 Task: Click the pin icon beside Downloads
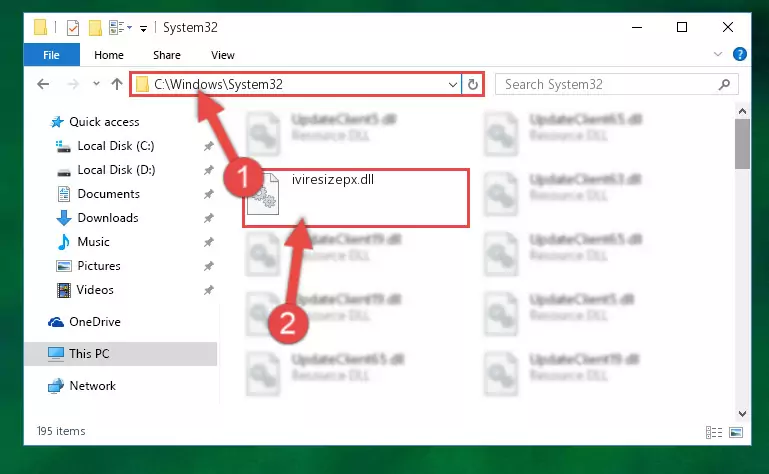[208, 218]
